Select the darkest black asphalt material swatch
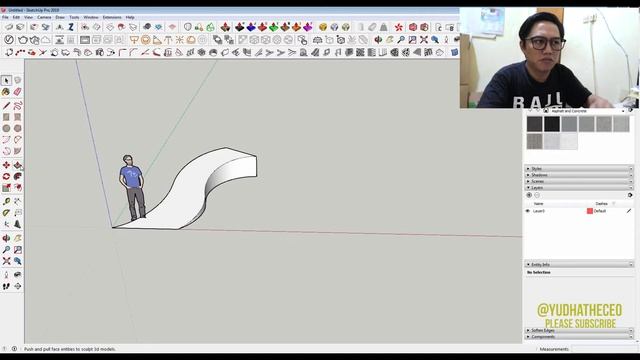 [x=552, y=124]
